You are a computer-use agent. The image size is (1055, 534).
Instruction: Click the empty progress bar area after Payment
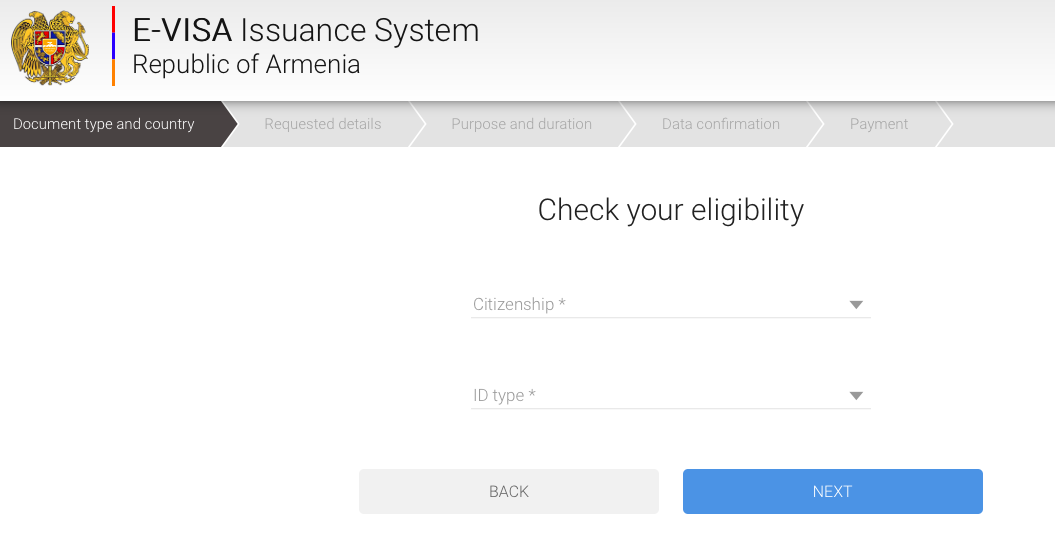coord(1000,124)
